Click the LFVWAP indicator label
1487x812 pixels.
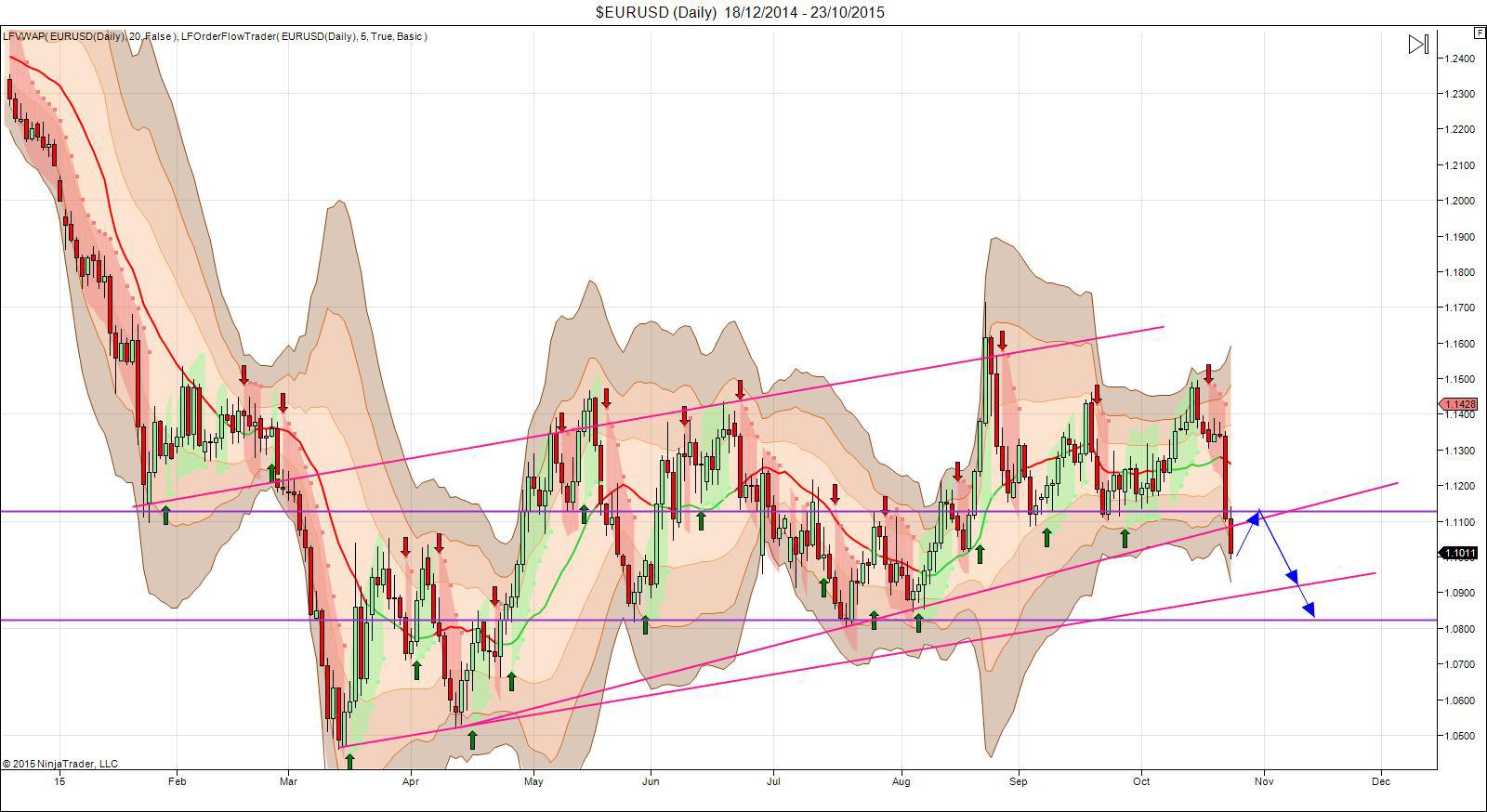(90, 36)
